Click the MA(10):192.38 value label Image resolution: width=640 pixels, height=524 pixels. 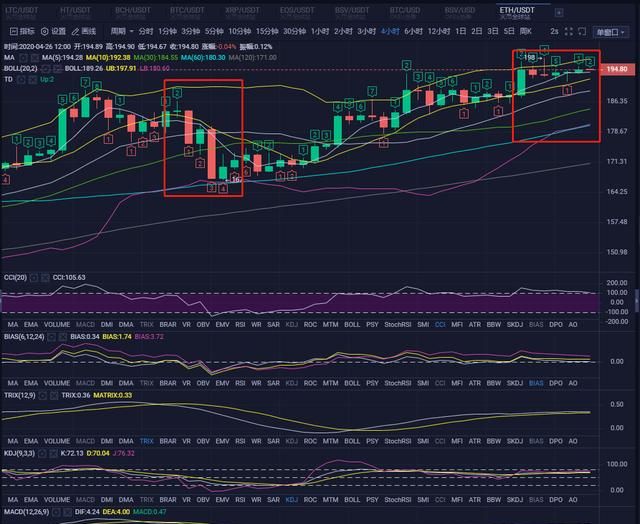(108, 58)
